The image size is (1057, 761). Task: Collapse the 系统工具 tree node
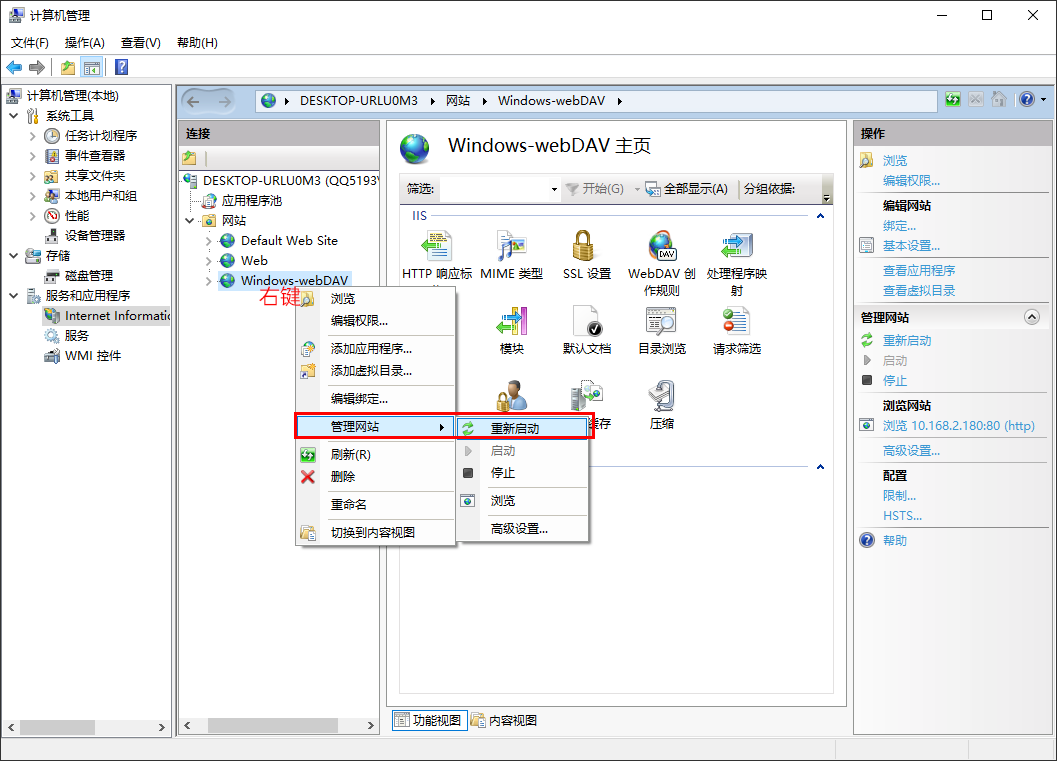[13, 116]
